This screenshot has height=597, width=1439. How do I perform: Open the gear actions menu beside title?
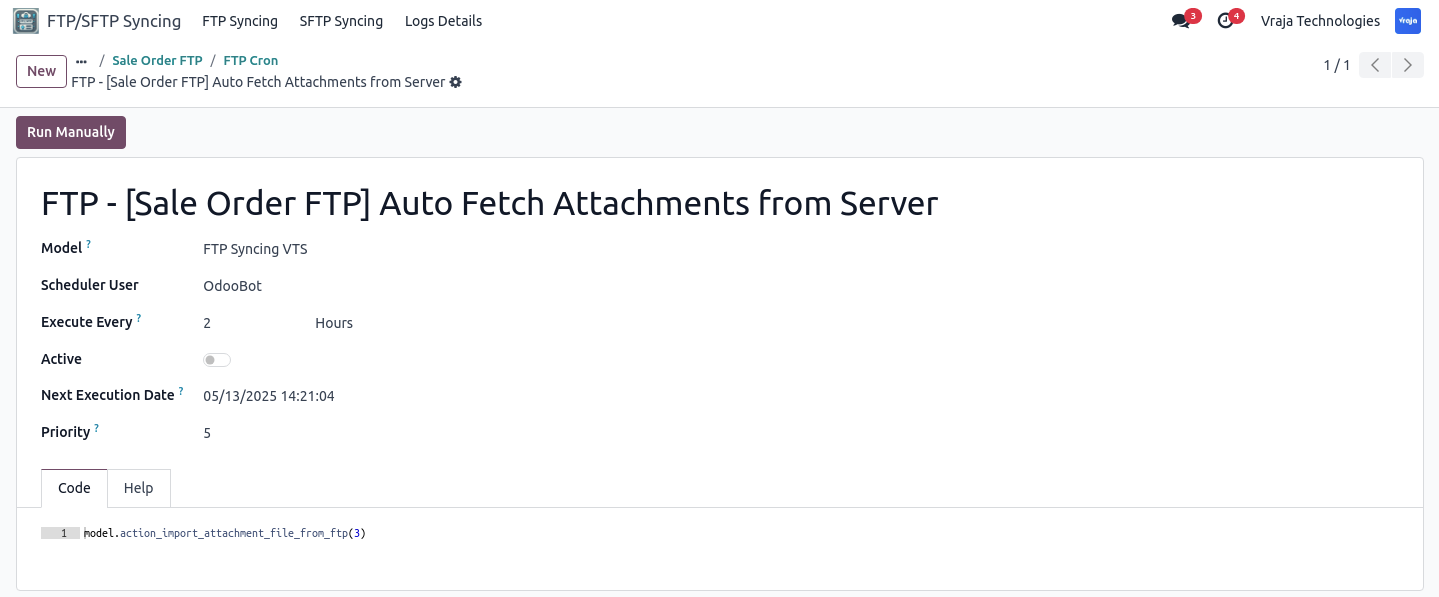(456, 82)
